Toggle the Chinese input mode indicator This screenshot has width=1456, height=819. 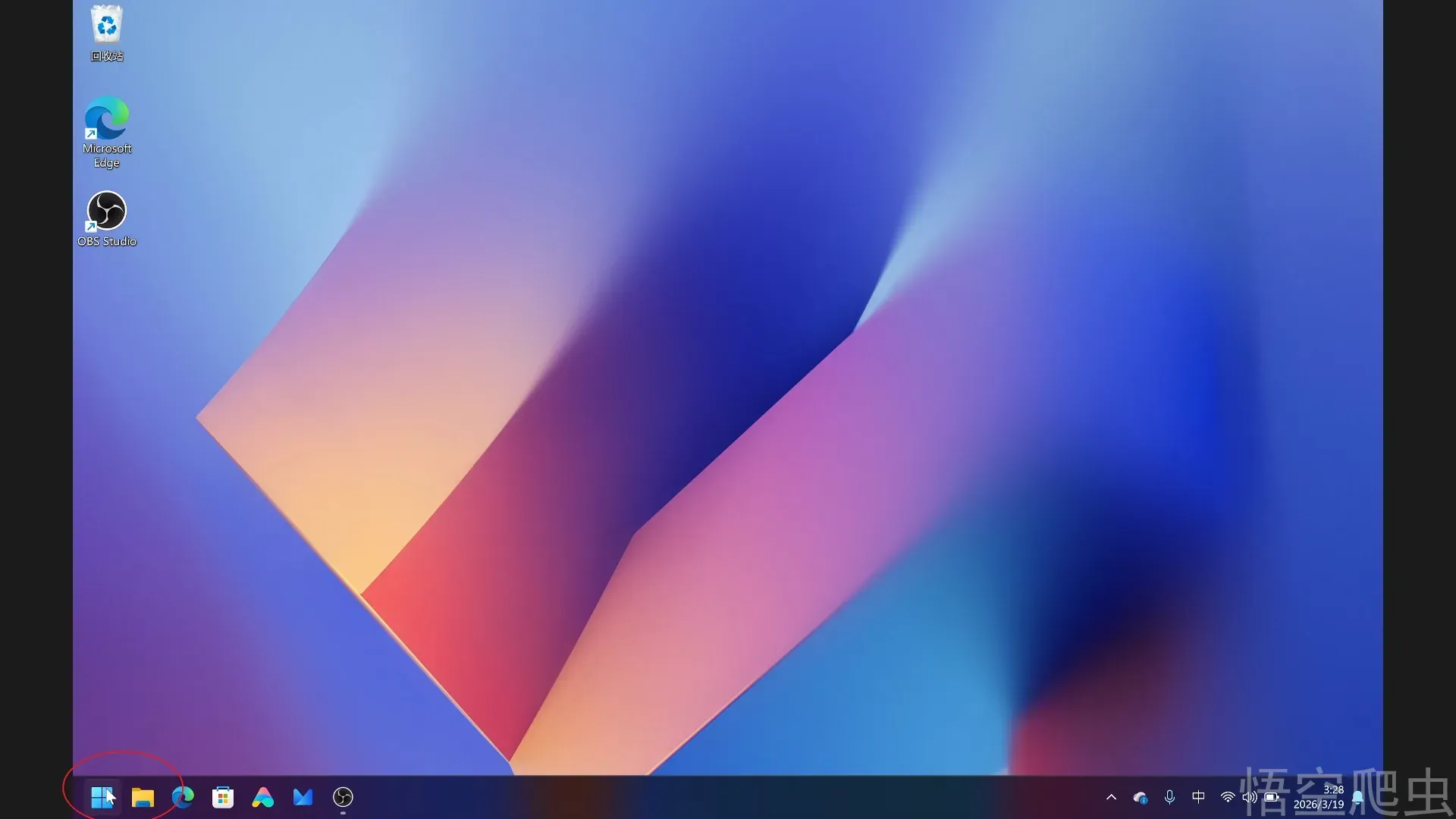click(1198, 797)
